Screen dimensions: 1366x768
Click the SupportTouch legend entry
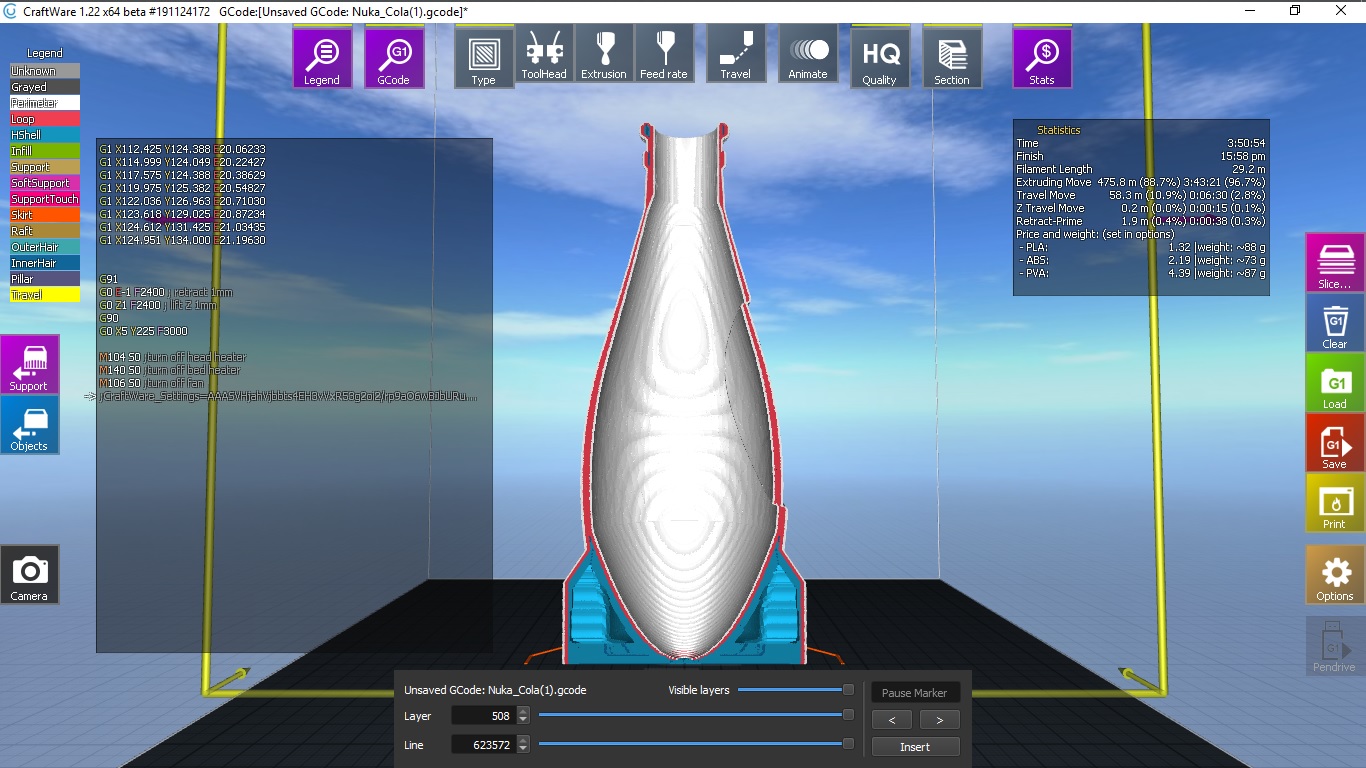(x=45, y=199)
